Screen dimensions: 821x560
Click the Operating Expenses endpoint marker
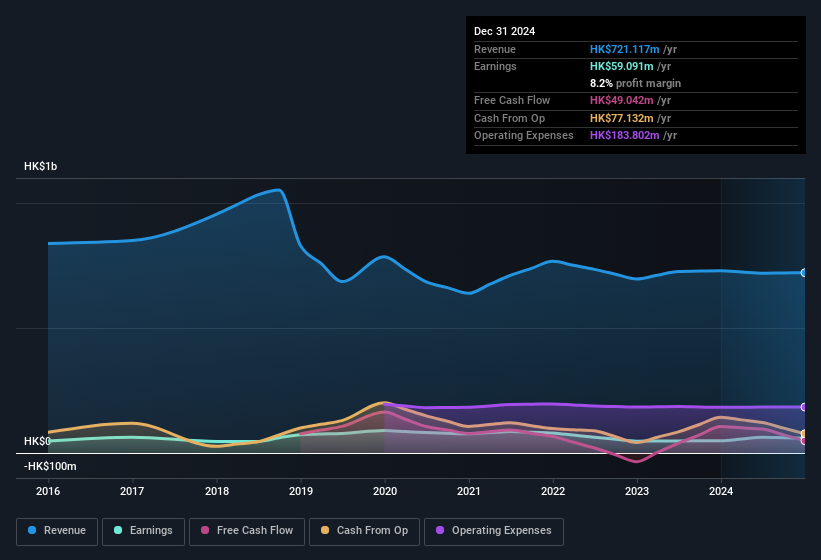coord(804,407)
